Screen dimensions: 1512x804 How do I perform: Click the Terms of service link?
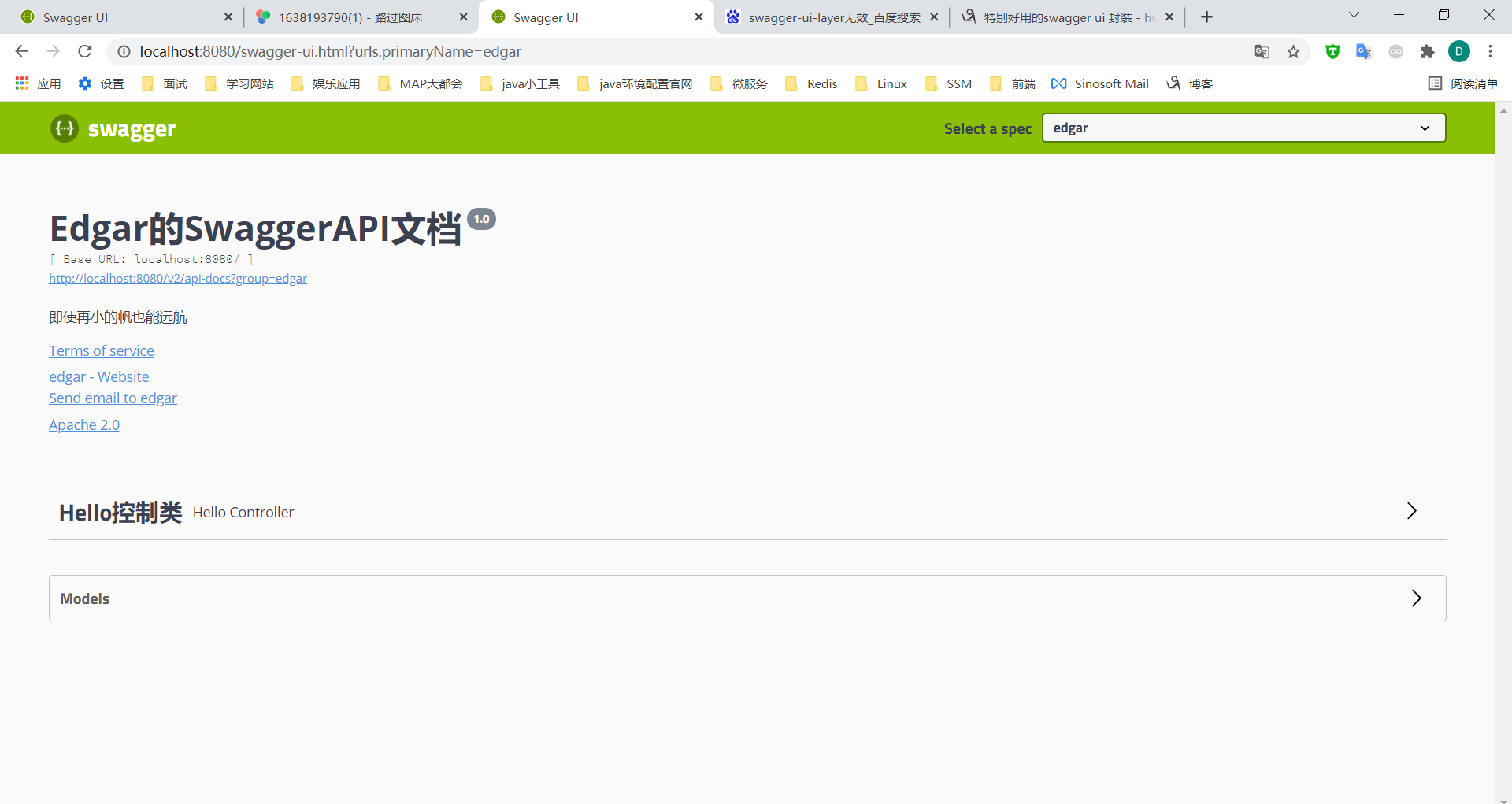[102, 351]
